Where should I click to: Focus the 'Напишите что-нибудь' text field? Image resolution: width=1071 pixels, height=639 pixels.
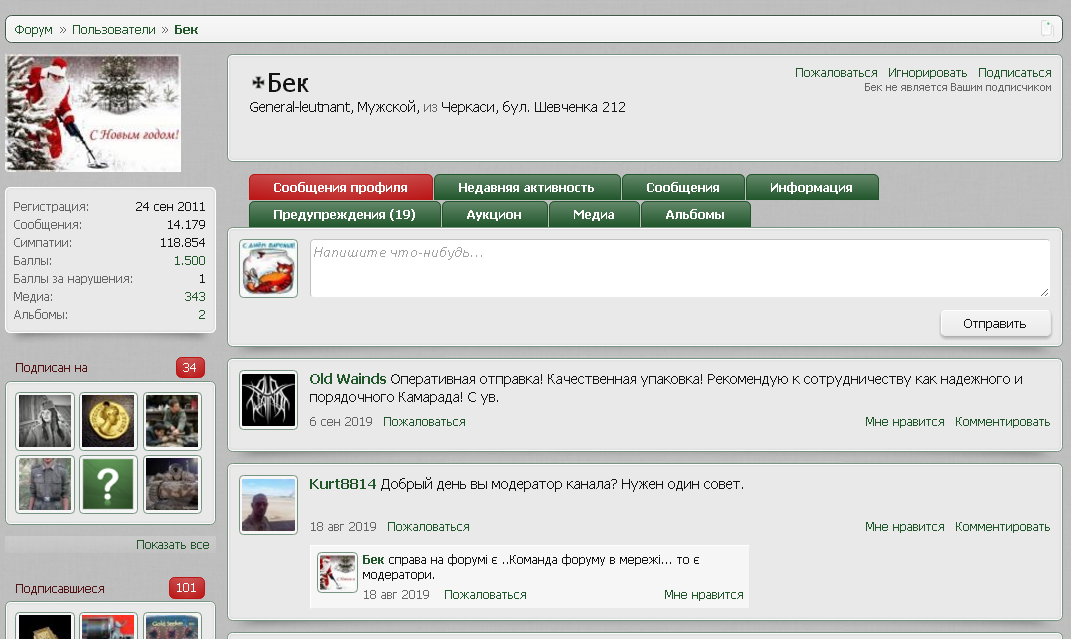[680, 268]
